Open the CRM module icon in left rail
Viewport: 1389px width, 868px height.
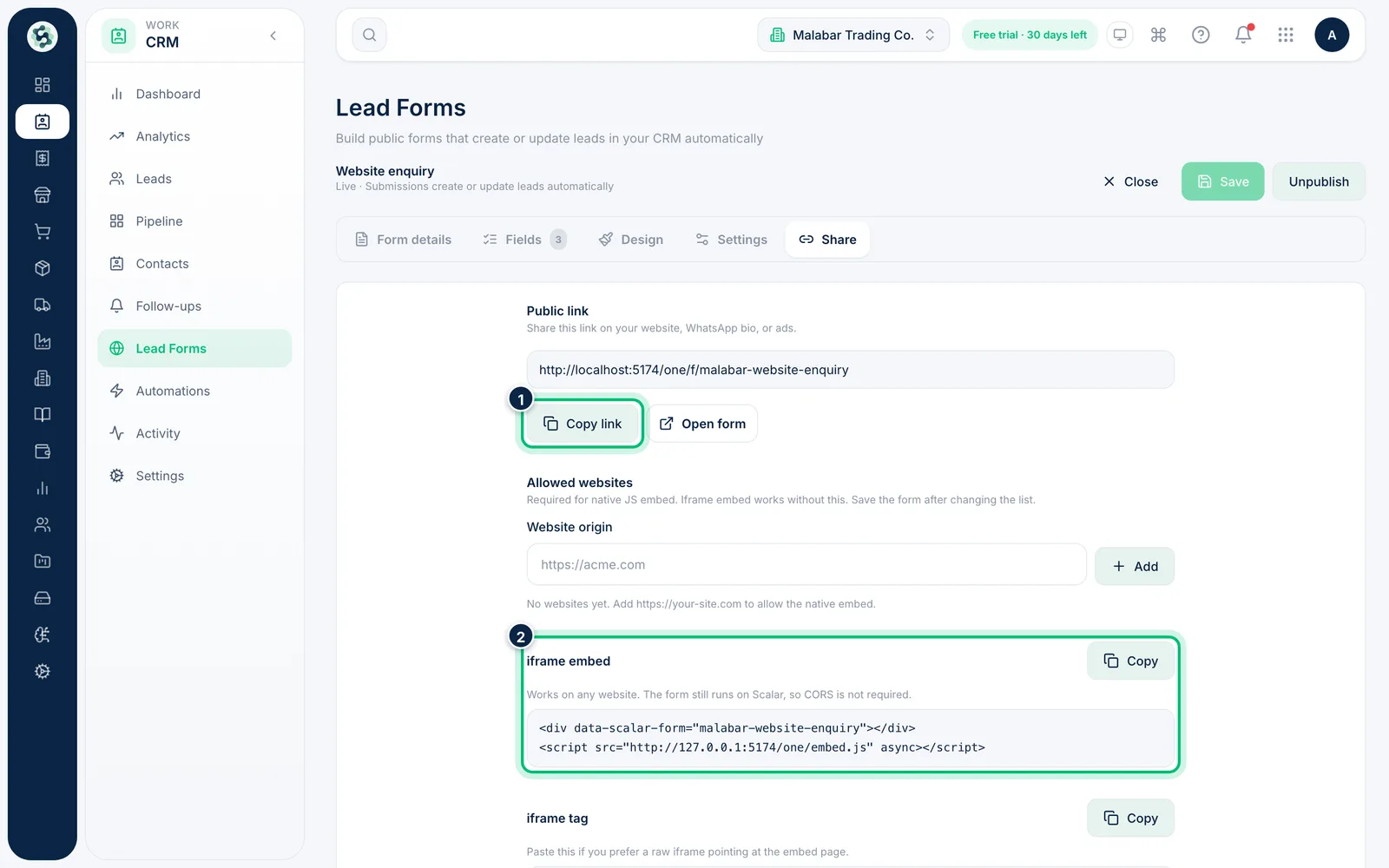click(42, 122)
